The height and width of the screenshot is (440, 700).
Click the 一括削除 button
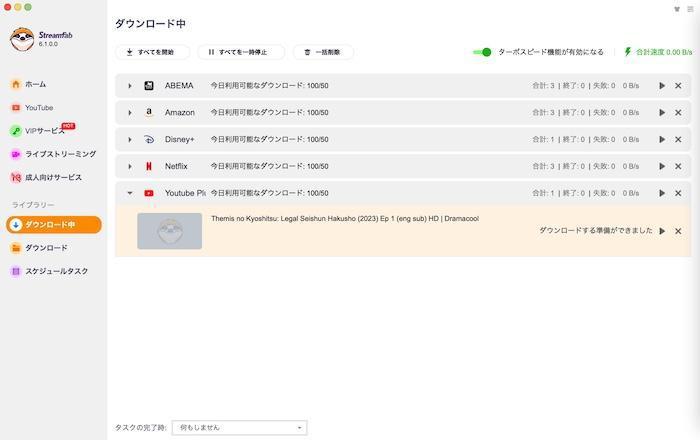[x=323, y=52]
